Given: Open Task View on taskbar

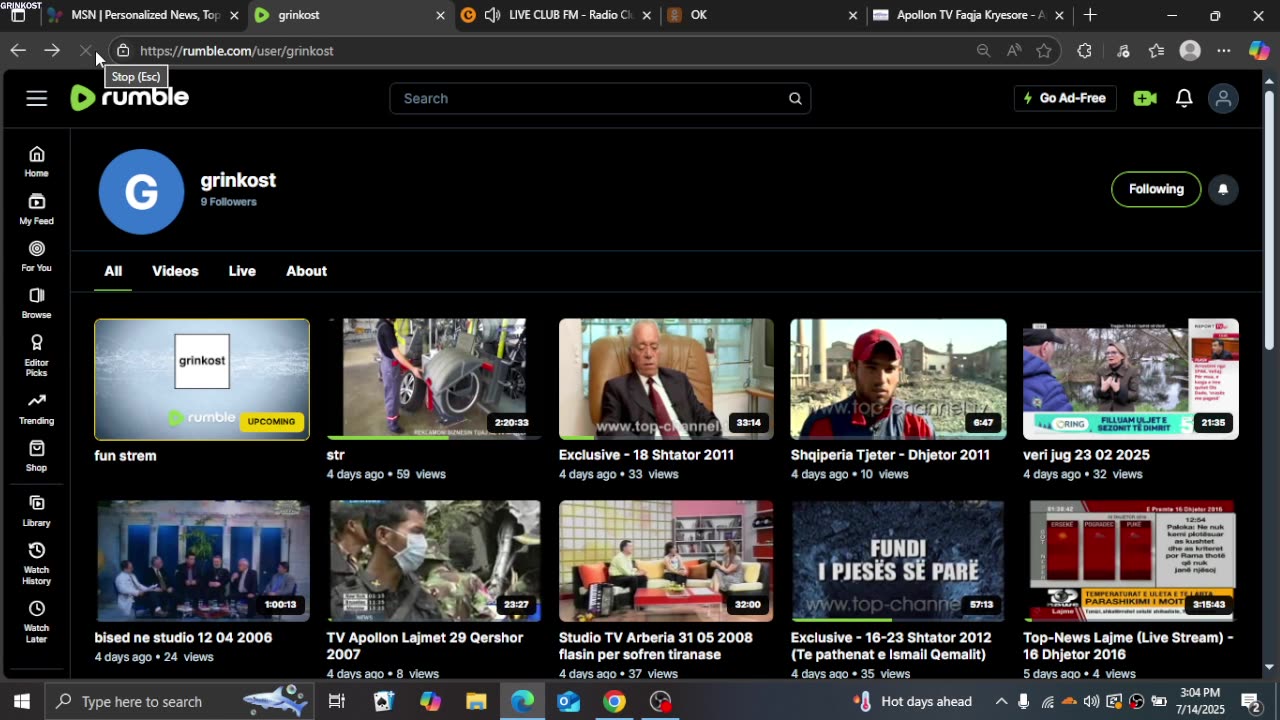Looking at the screenshot, I should point(337,701).
